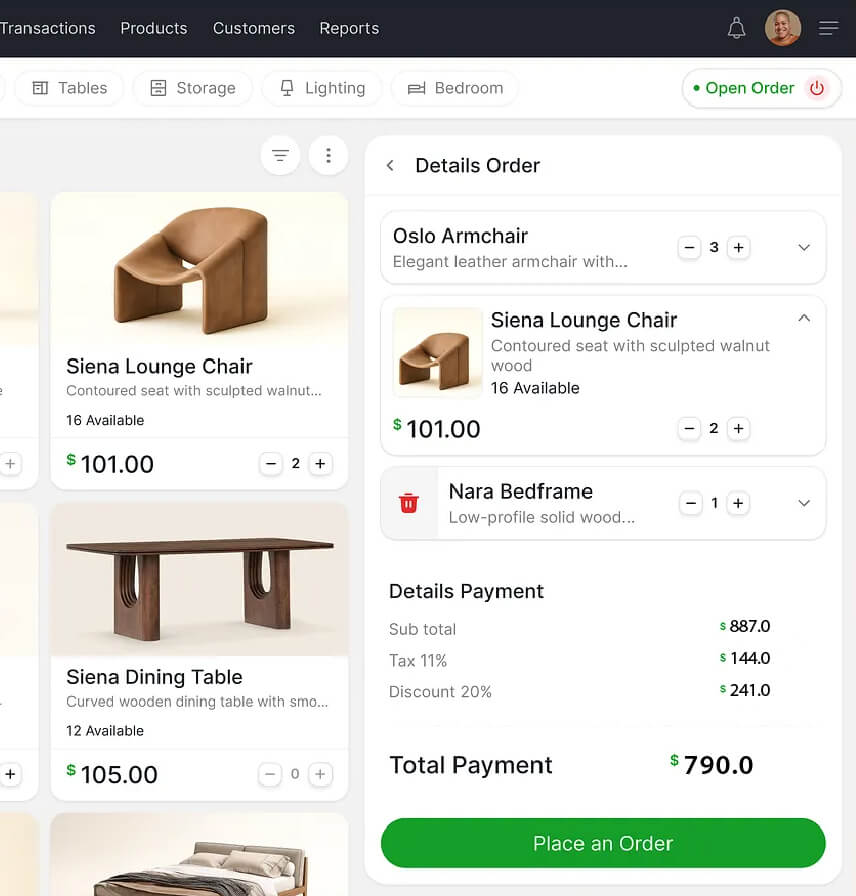Image resolution: width=856 pixels, height=896 pixels.
Task: Select the Tables category filter
Action: click(69, 88)
